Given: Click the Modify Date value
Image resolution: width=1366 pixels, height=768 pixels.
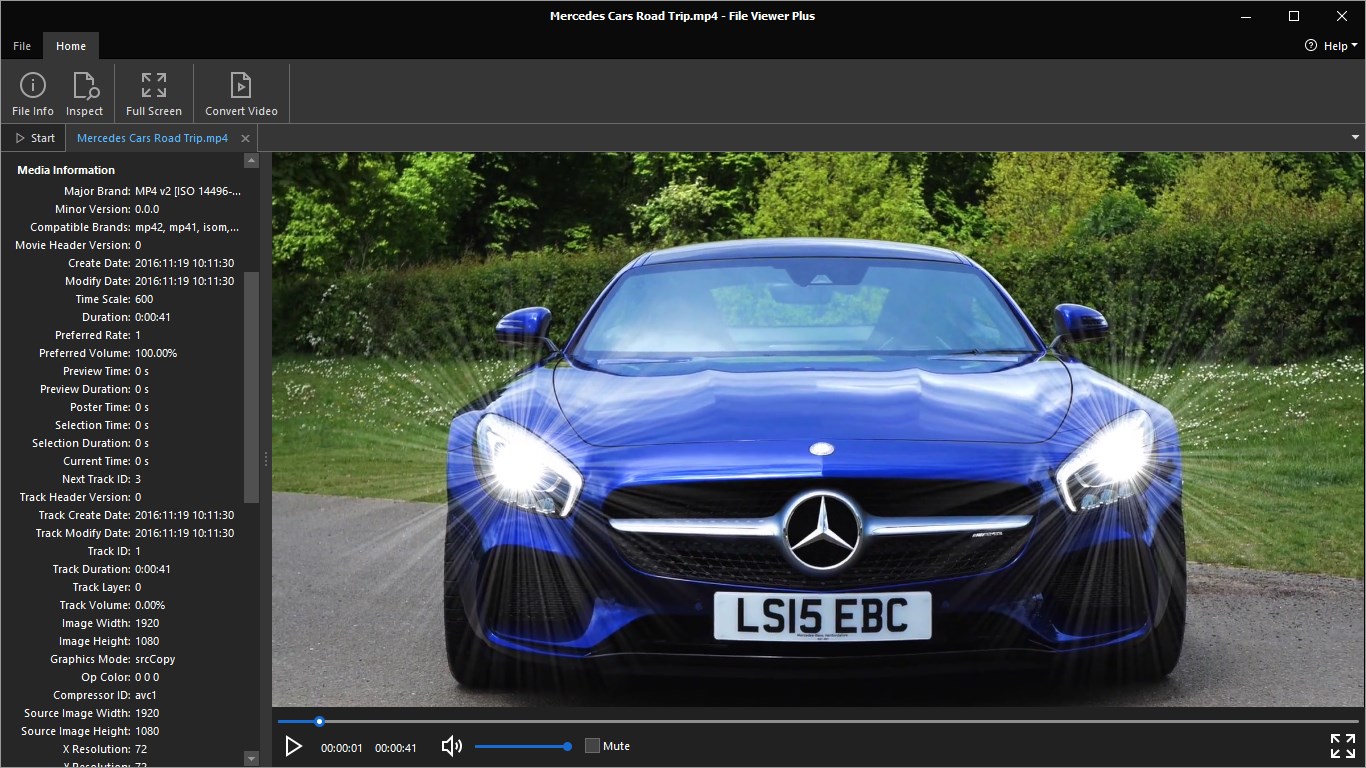Looking at the screenshot, I should [184, 281].
